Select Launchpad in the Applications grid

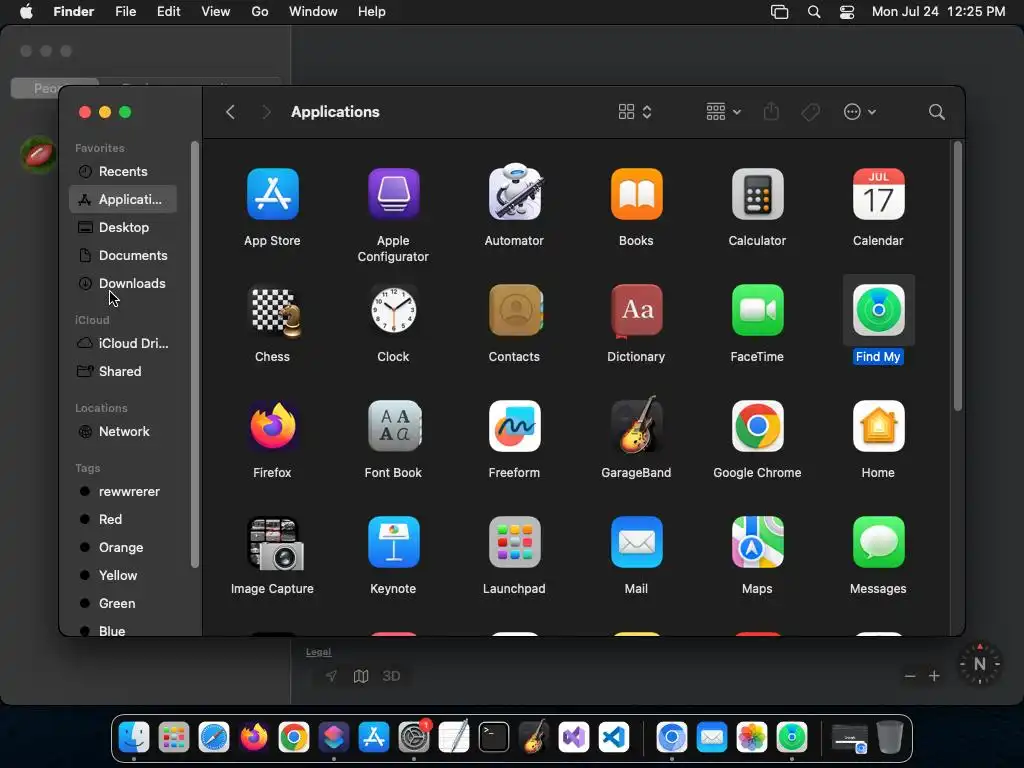point(515,542)
